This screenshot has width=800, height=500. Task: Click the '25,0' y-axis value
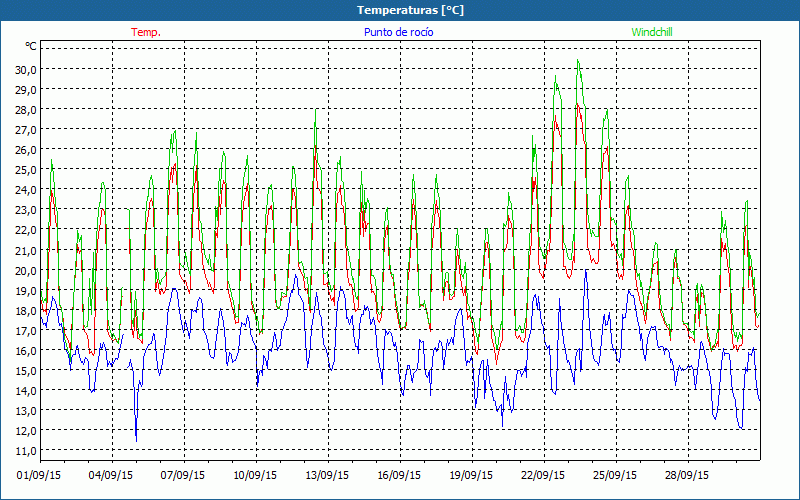26,170
